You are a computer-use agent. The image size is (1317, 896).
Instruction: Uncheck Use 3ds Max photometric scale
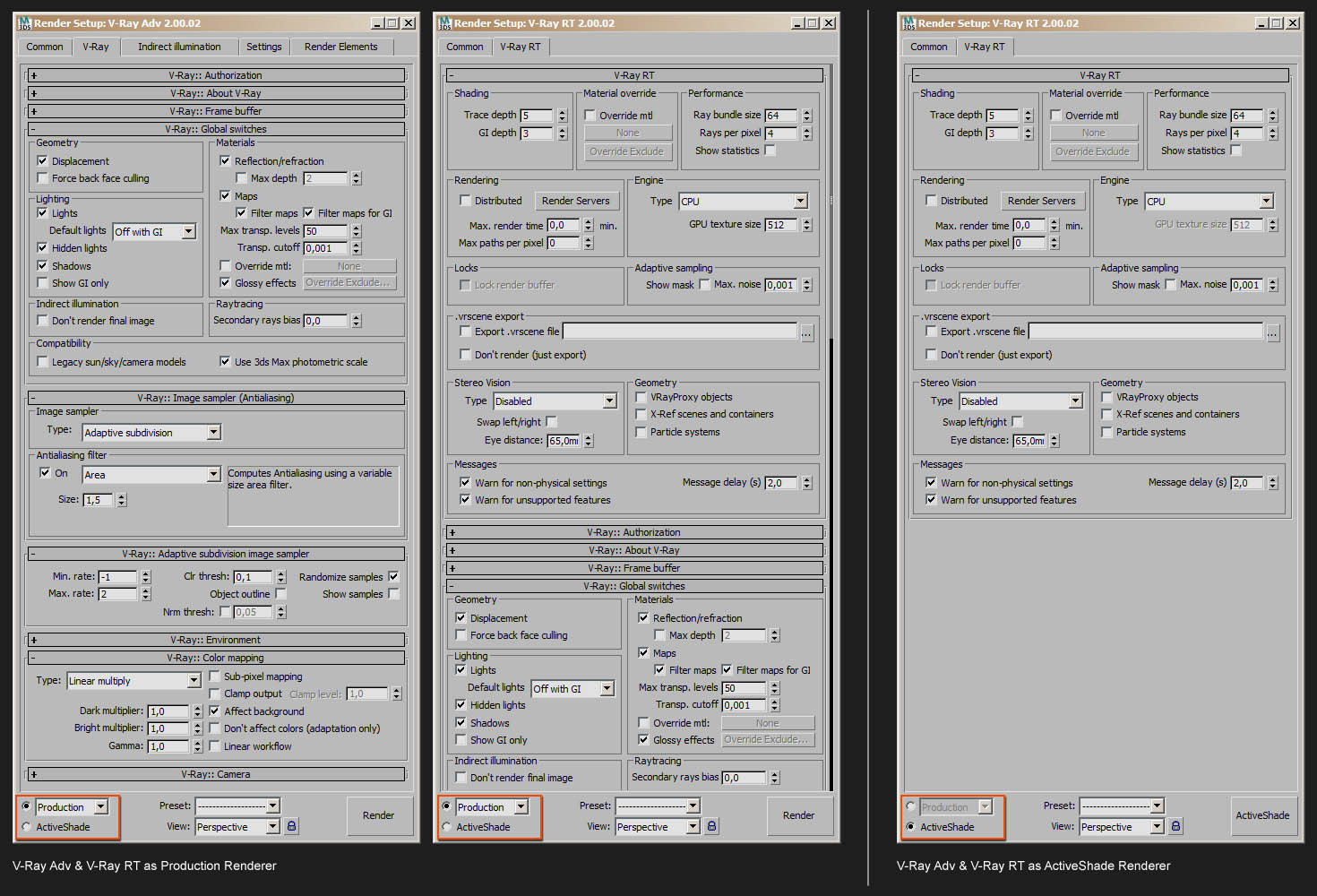point(225,362)
